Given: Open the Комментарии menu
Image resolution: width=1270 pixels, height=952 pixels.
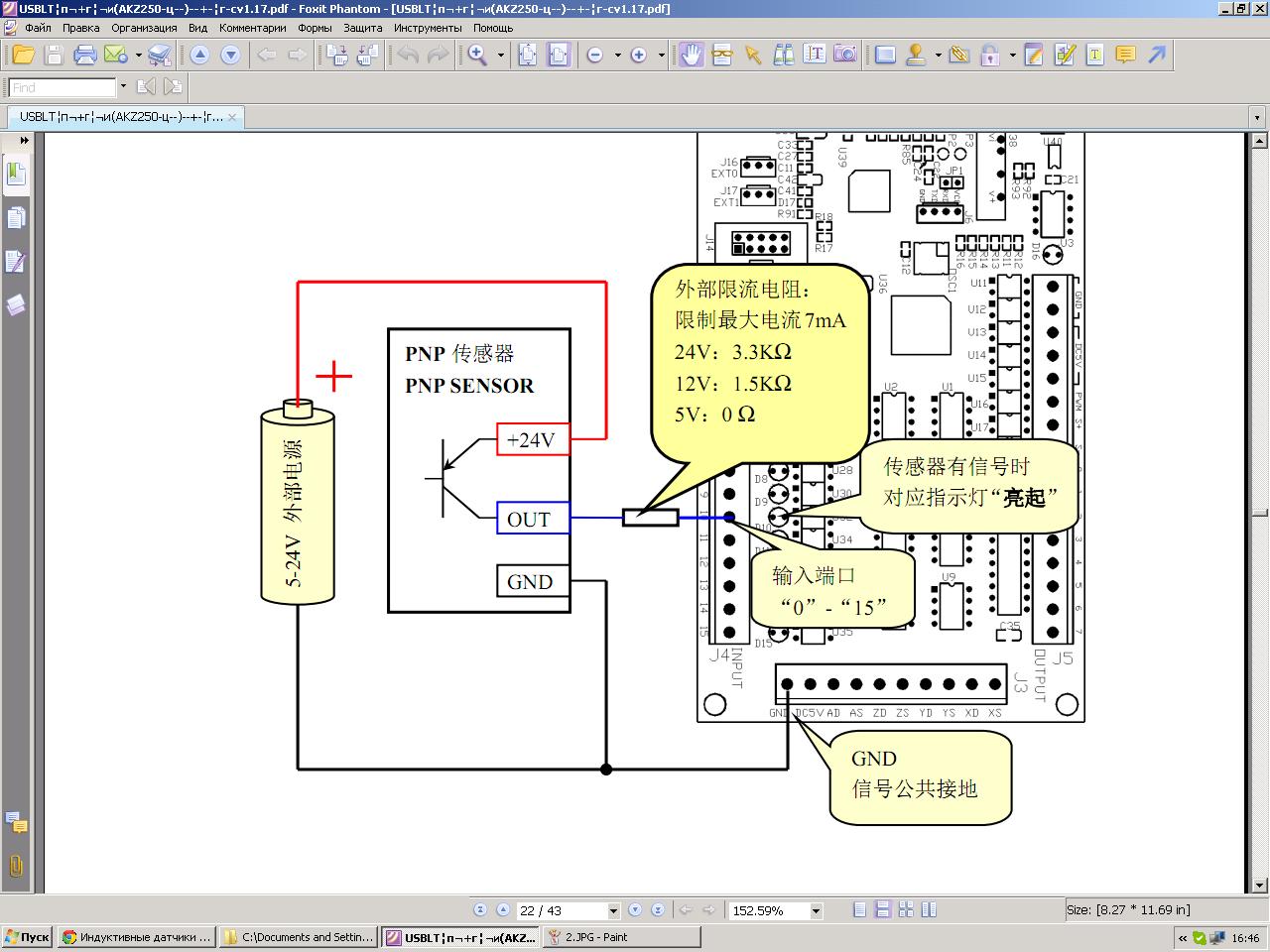Looking at the screenshot, I should coord(253,28).
